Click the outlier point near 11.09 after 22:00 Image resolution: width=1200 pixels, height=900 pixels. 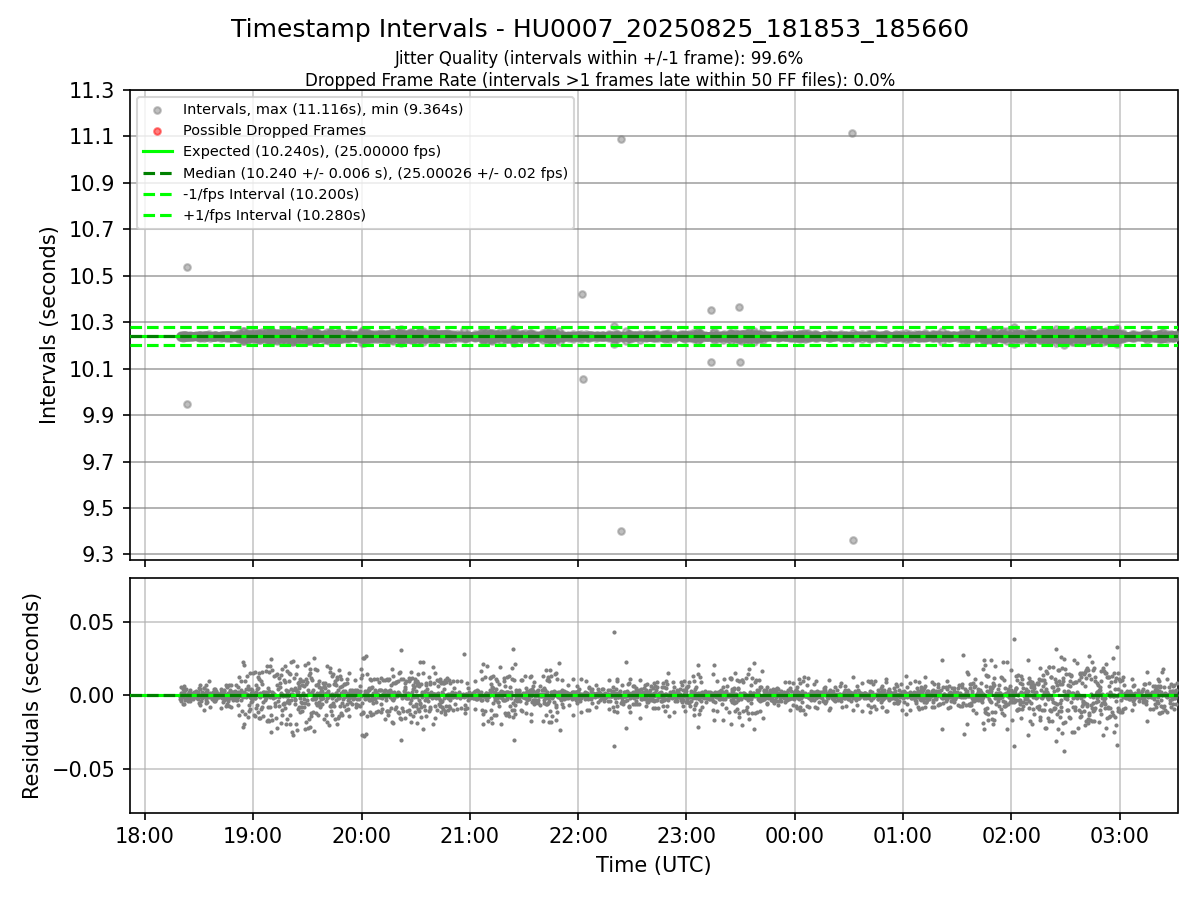[x=621, y=139]
